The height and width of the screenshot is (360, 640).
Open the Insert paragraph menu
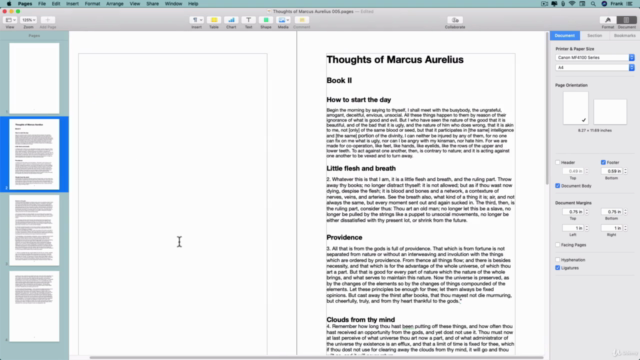(196, 20)
